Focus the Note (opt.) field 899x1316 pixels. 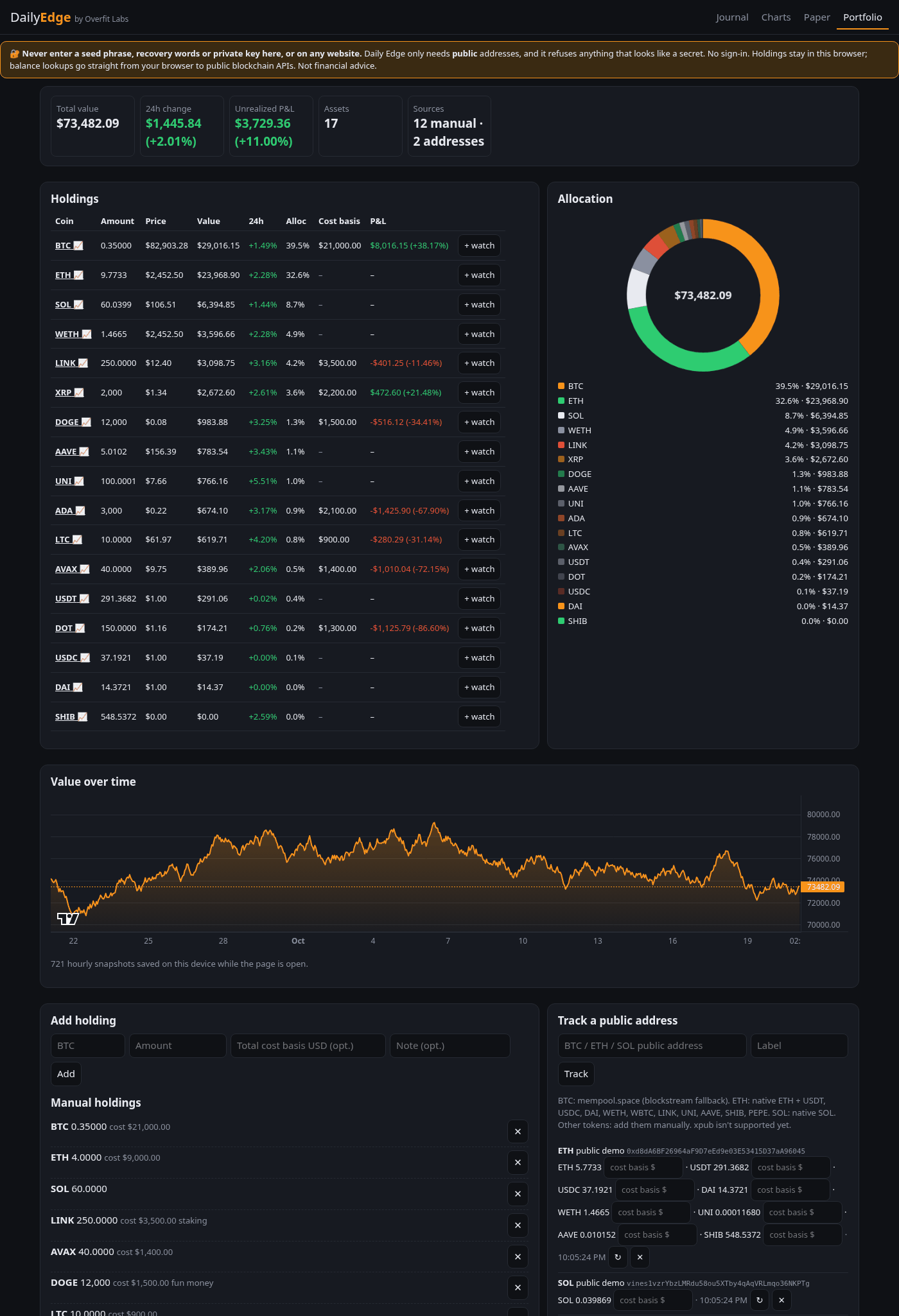(450, 1046)
